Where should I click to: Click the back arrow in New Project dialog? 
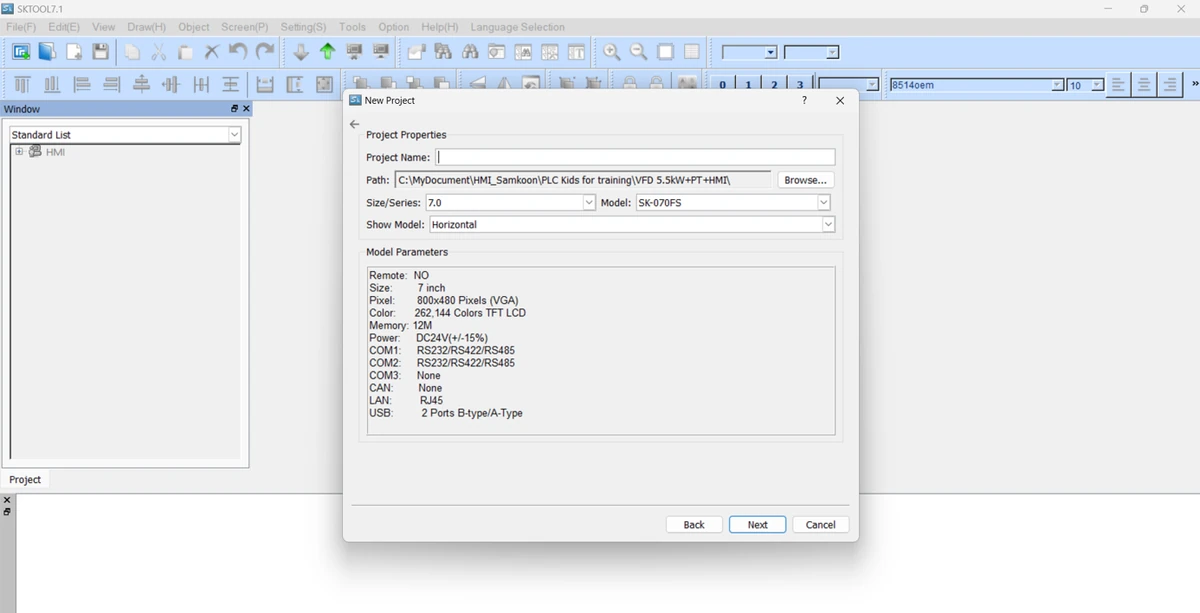[354, 124]
